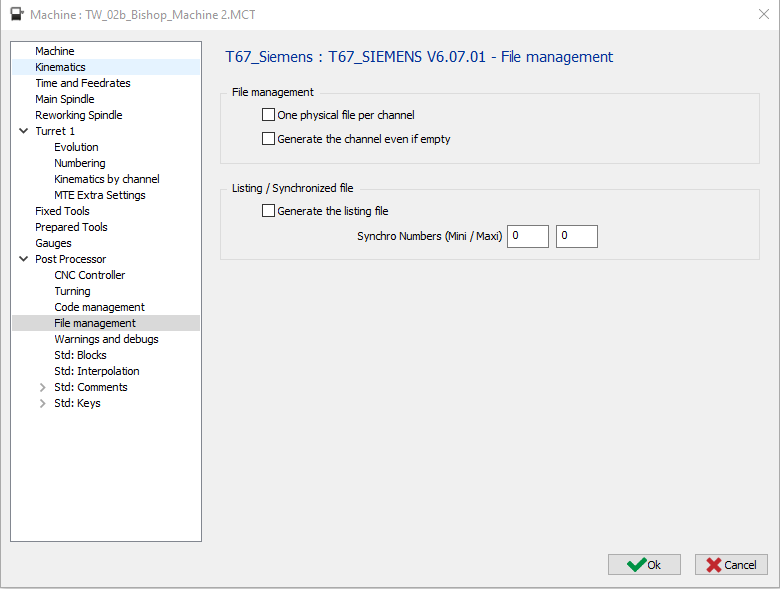Select Kinematics in the tree
Viewport: 780px width, 589px height.
60,67
